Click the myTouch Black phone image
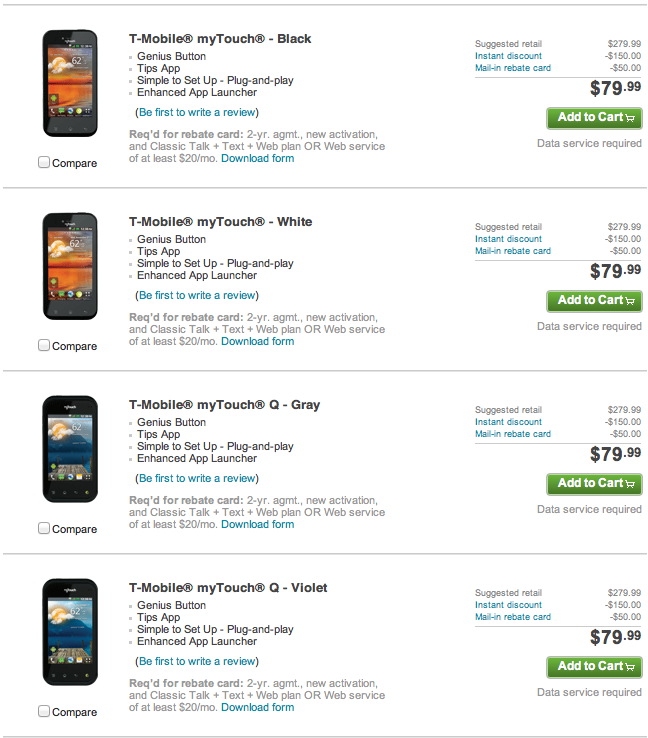Image resolution: width=648 pixels, height=738 pixels. point(70,84)
